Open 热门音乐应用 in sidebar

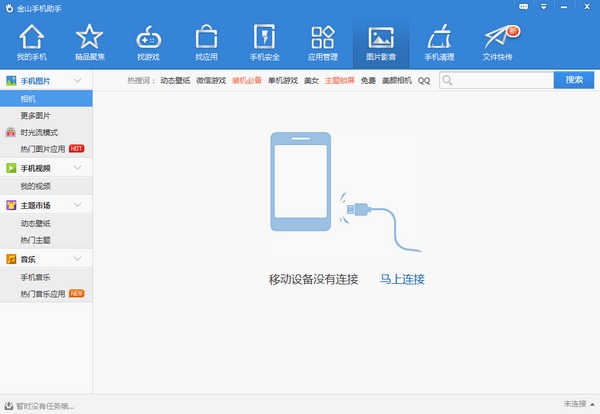[46, 294]
